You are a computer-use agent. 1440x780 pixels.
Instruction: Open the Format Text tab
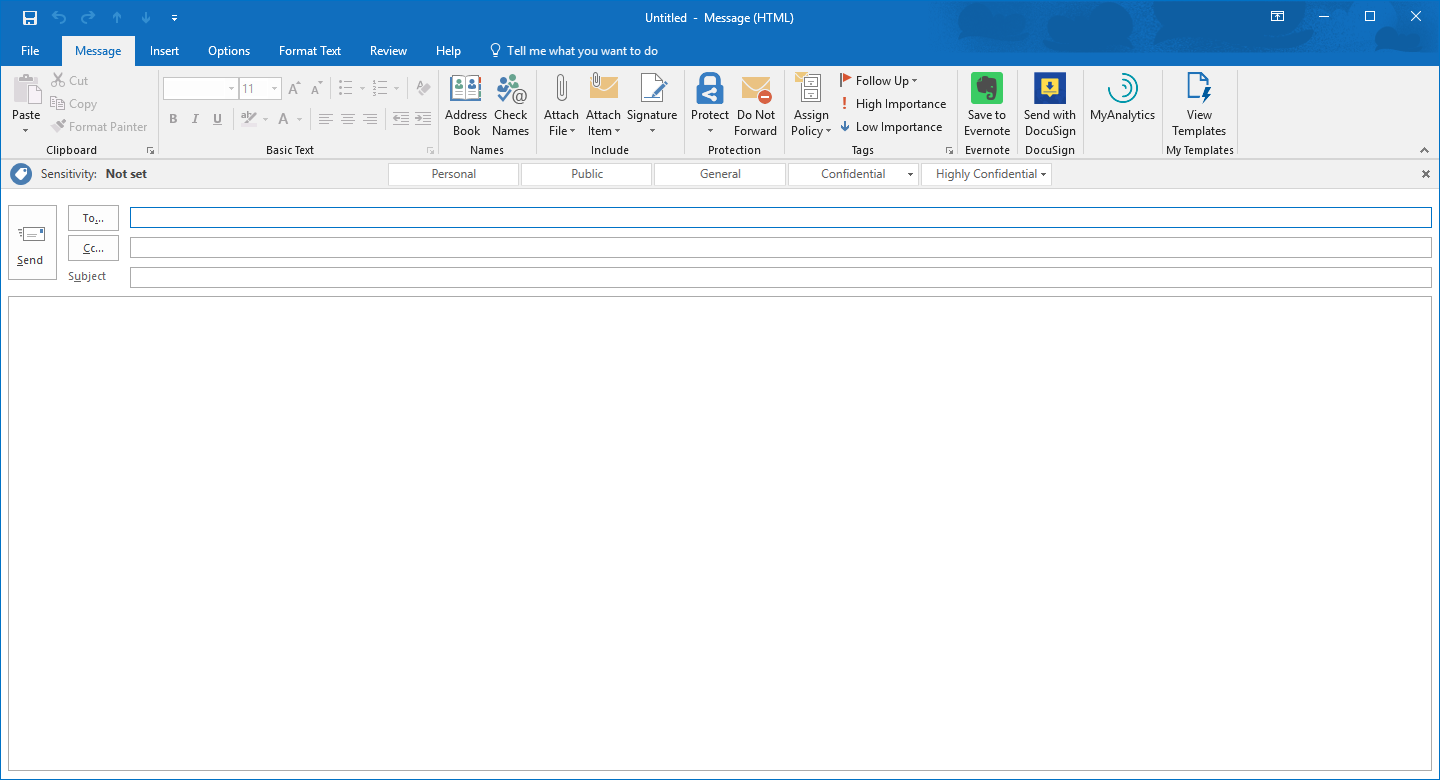tap(309, 50)
